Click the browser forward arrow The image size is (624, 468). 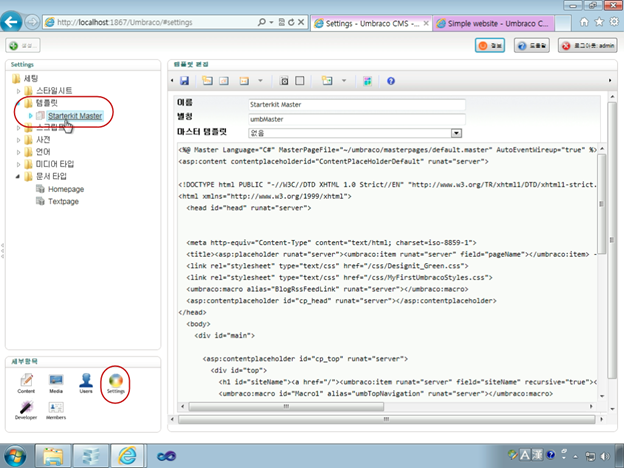(33, 22)
